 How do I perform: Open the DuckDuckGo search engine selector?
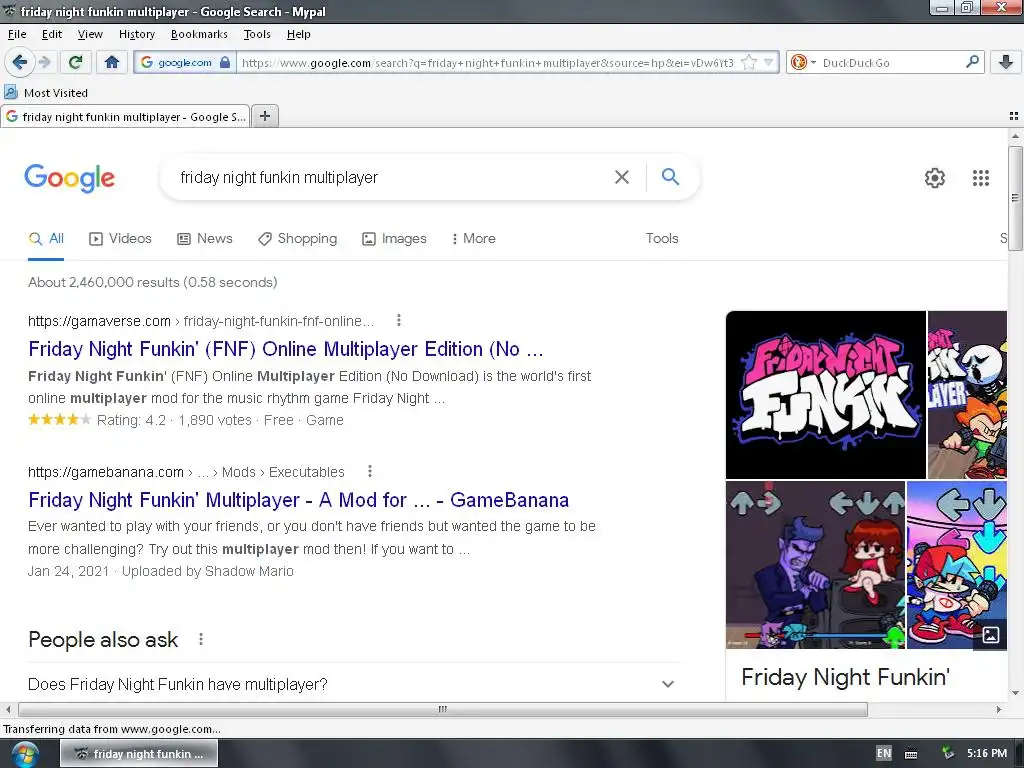[x=803, y=63]
